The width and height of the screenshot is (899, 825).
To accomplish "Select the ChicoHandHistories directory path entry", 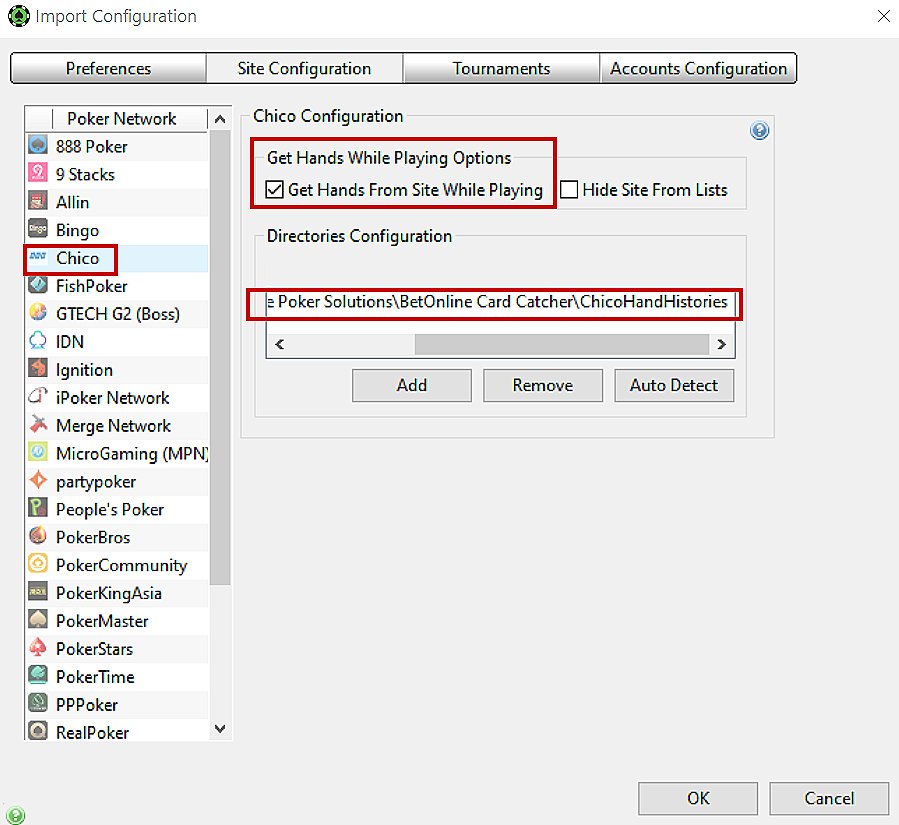I will (500, 302).
